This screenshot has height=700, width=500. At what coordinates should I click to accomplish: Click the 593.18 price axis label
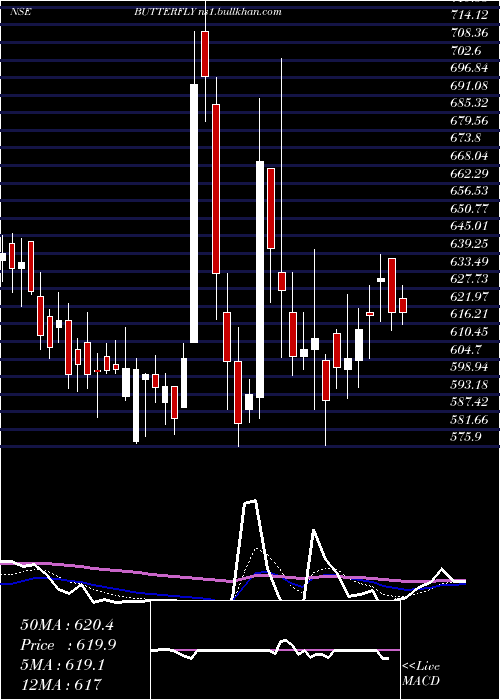pos(468,384)
